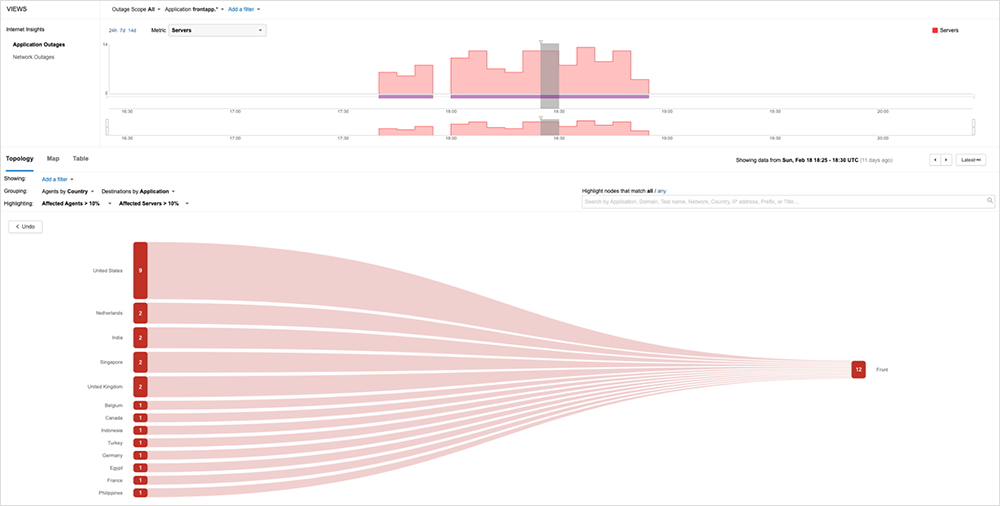
Task: Select the Front application node showing 12
Action: (858, 370)
